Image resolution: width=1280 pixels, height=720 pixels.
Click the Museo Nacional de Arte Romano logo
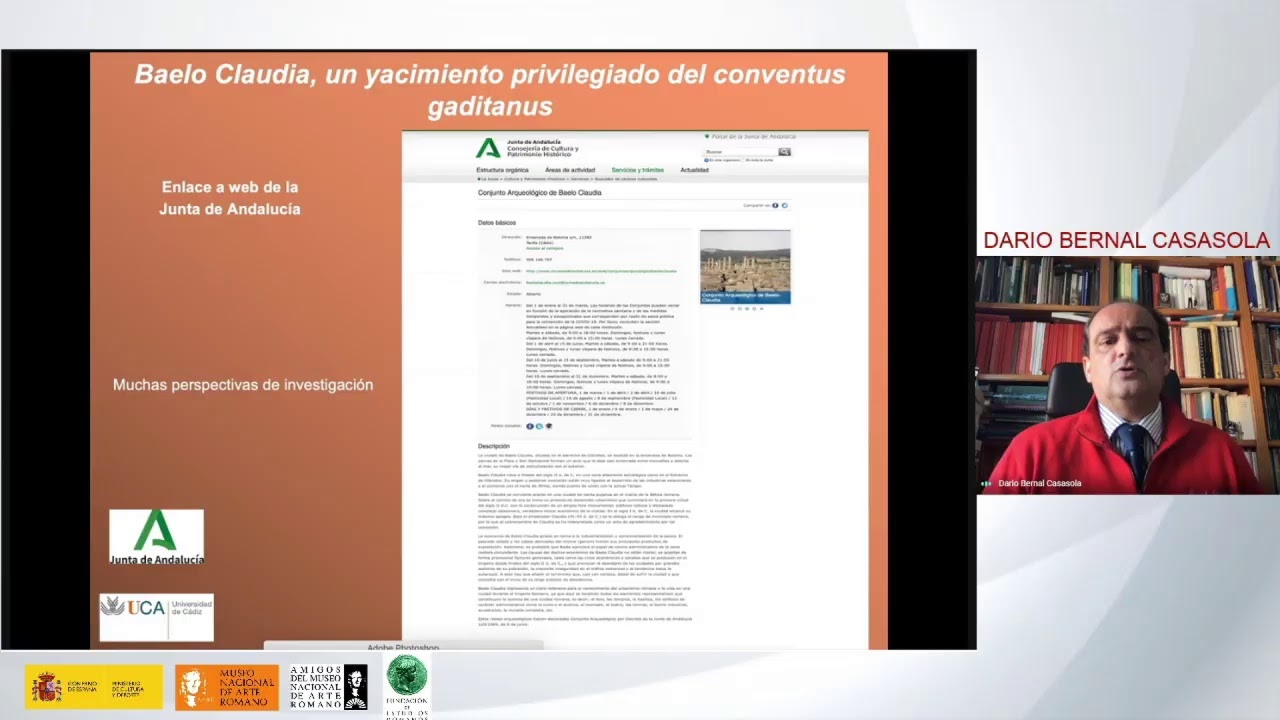(x=227, y=688)
